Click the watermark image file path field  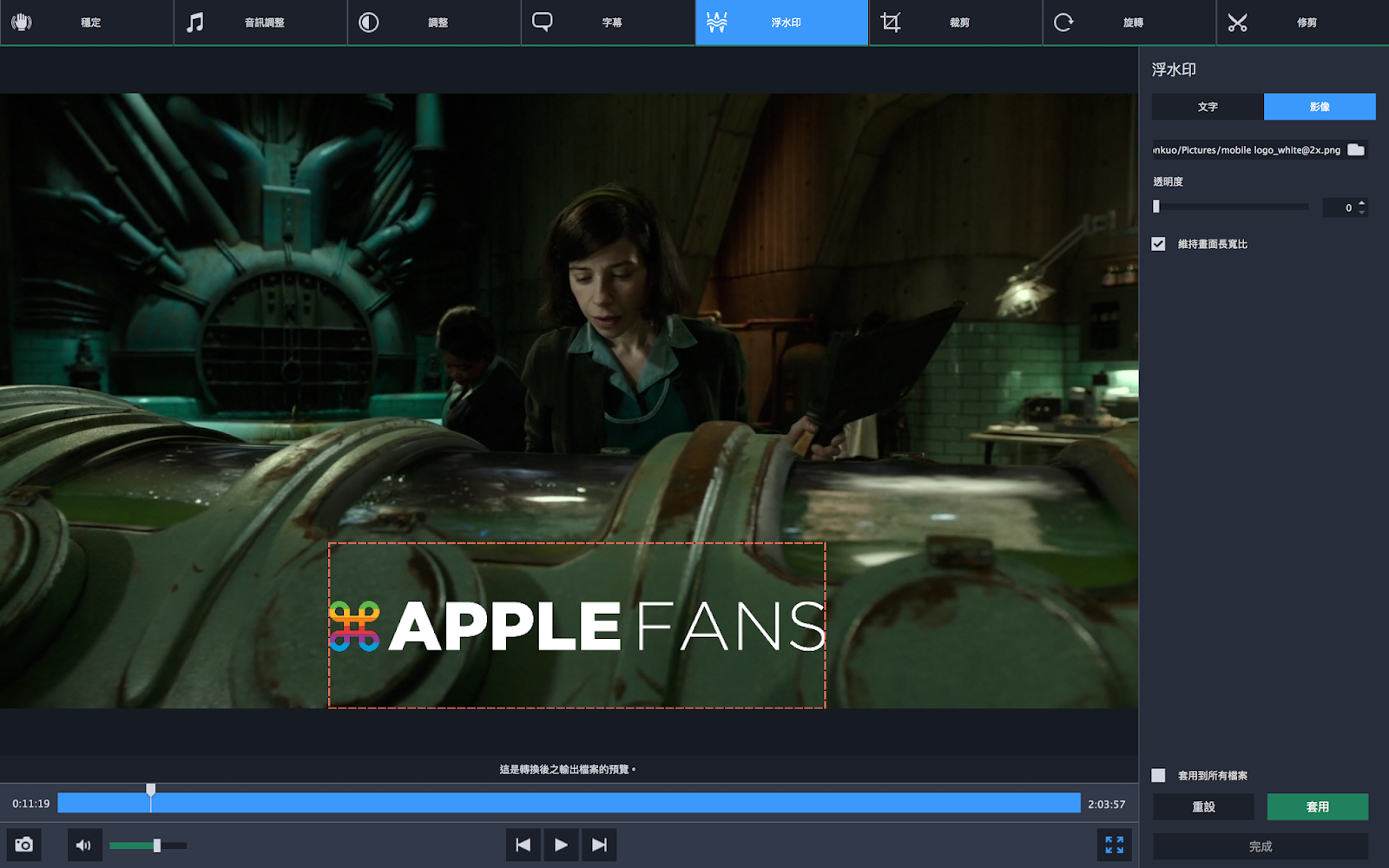pos(1247,150)
